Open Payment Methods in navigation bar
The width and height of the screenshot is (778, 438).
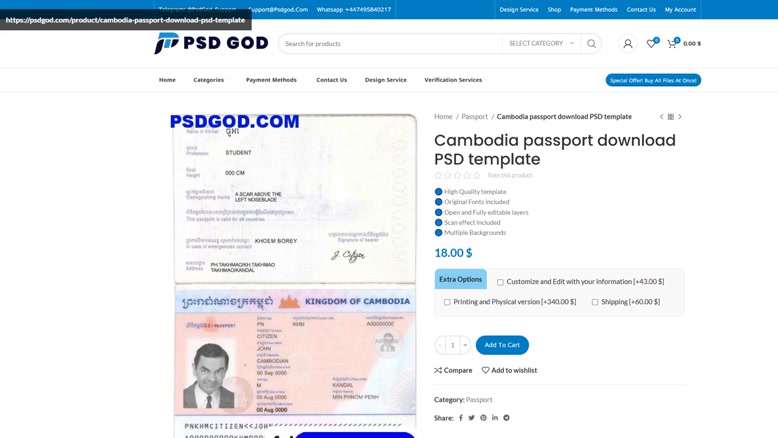[x=271, y=80]
